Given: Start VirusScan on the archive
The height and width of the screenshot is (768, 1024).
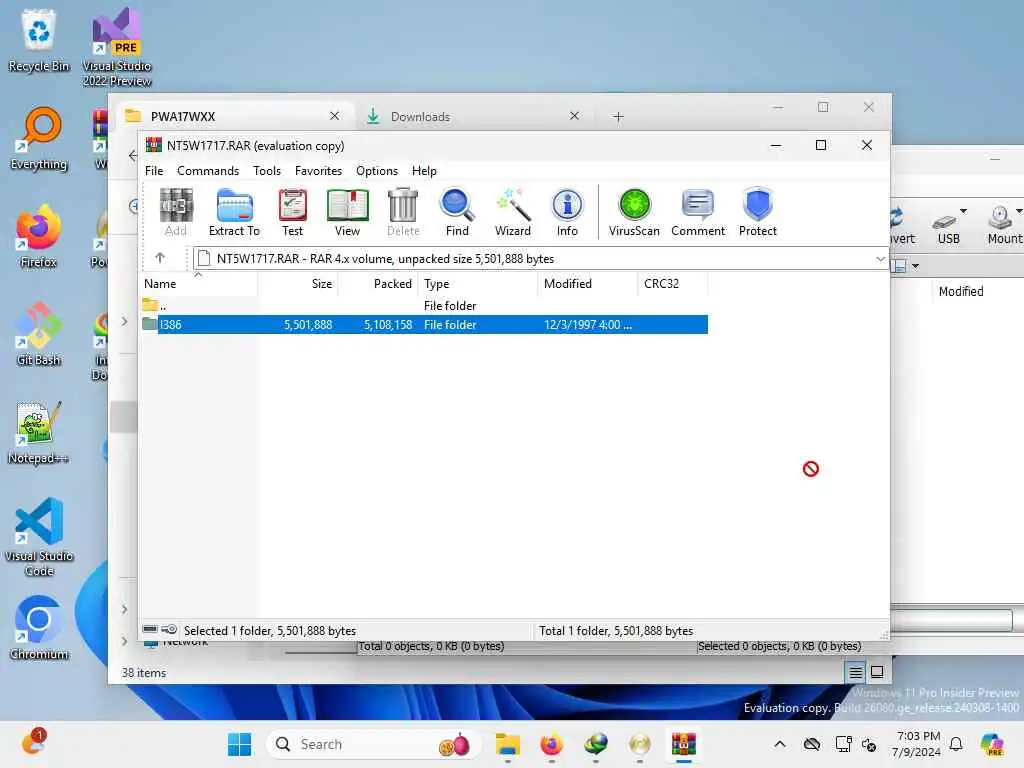Looking at the screenshot, I should coord(634,212).
